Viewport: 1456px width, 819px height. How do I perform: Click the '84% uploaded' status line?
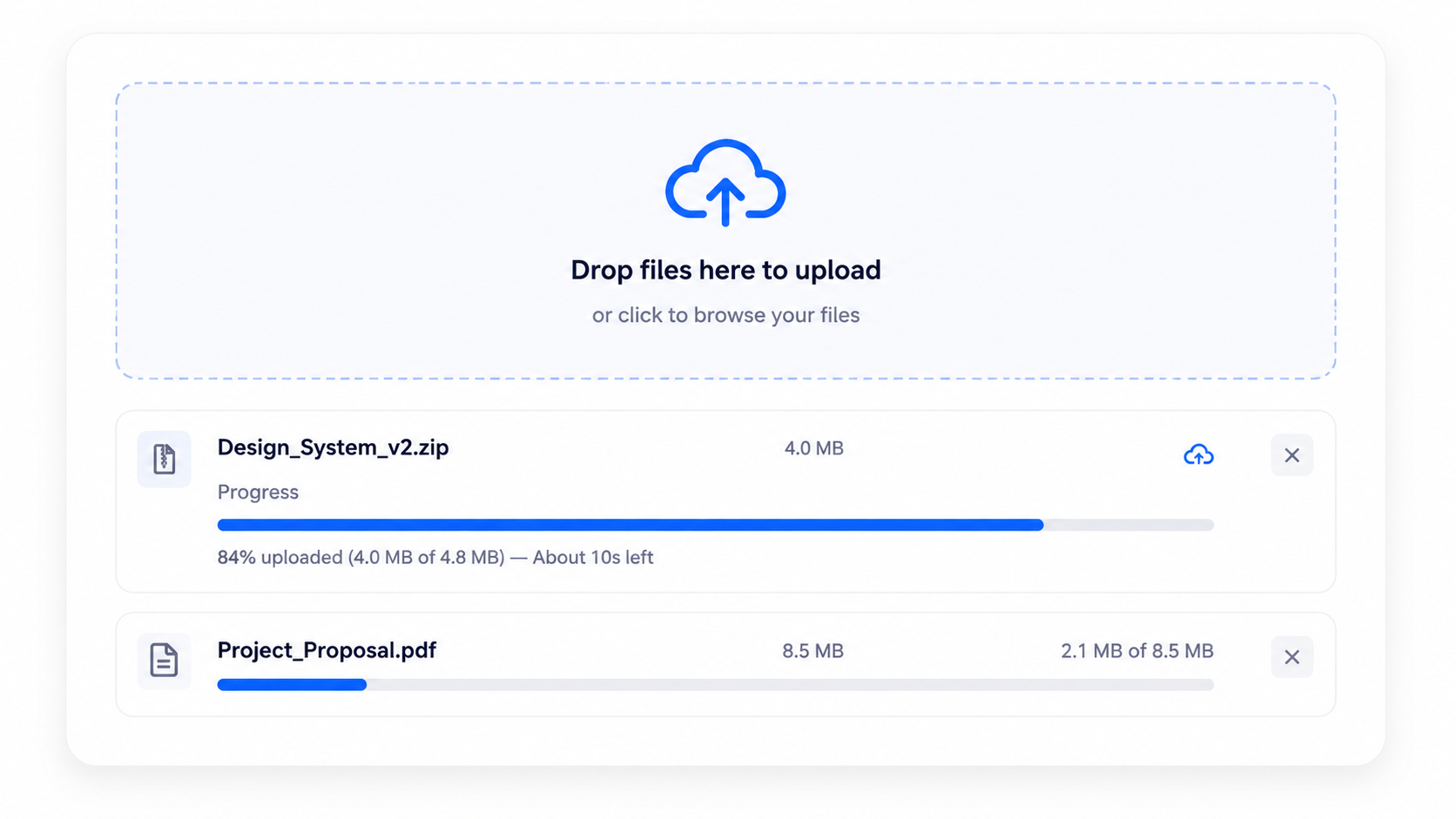click(435, 557)
